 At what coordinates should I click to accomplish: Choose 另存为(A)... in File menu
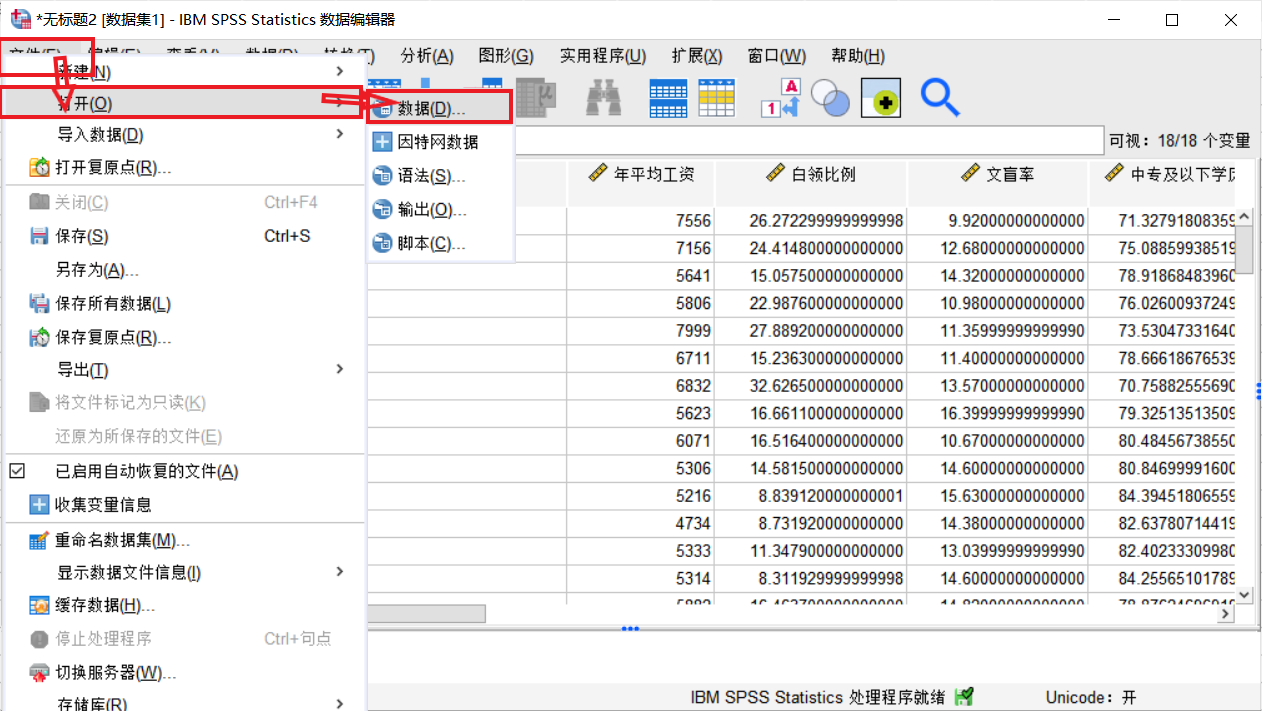(183, 270)
